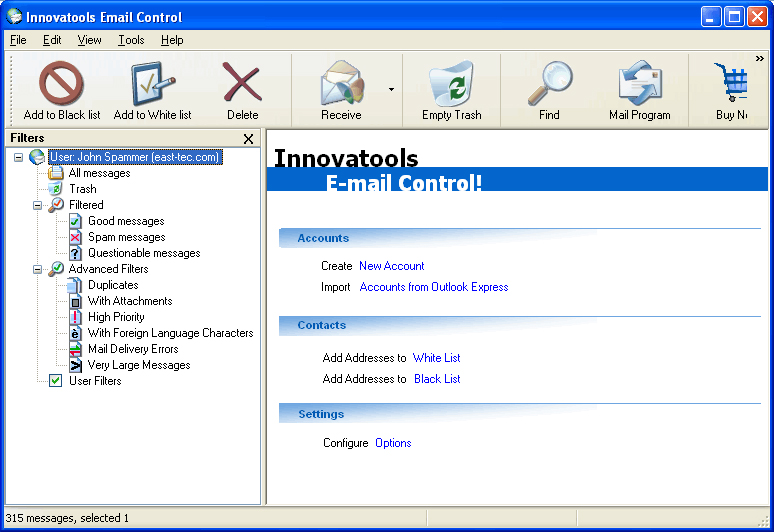Select With Foreign Language Characters filter
774x532 pixels.
click(x=170, y=333)
